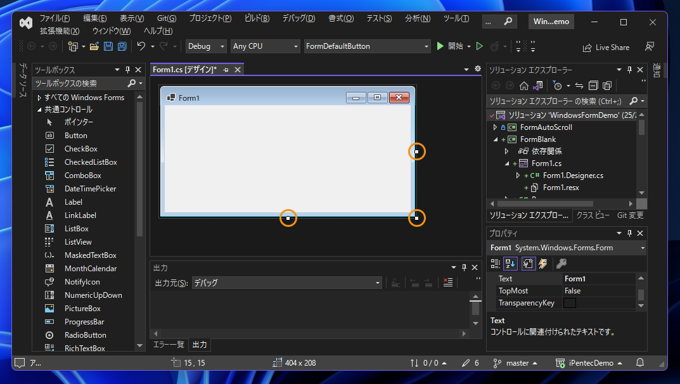Open the FormDefaultButton startup project dropdown
This screenshot has width=680, height=384.
pyautogui.click(x=367, y=46)
